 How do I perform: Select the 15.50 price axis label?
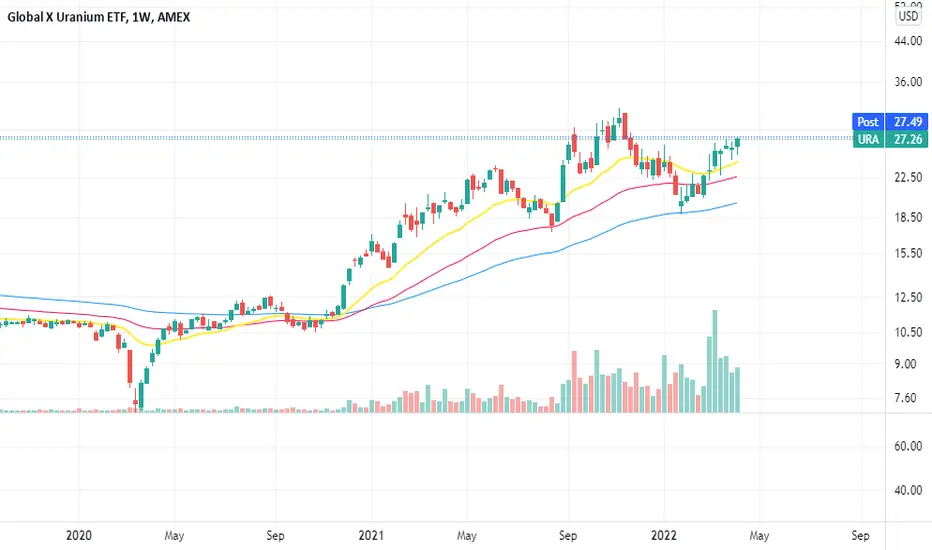pos(908,253)
